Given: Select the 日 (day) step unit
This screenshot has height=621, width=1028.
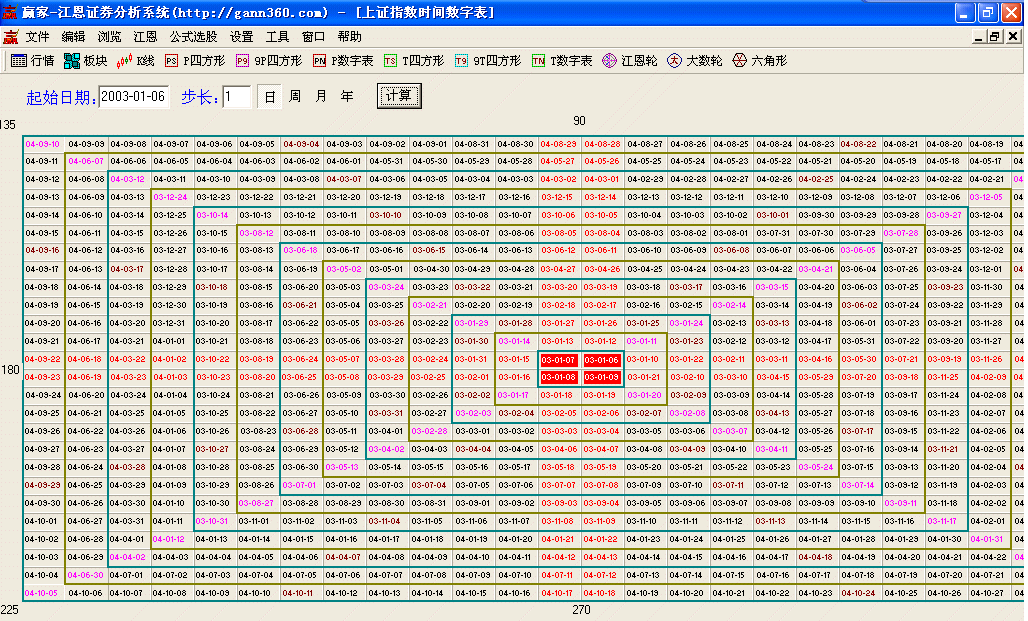Looking at the screenshot, I should tap(270, 97).
